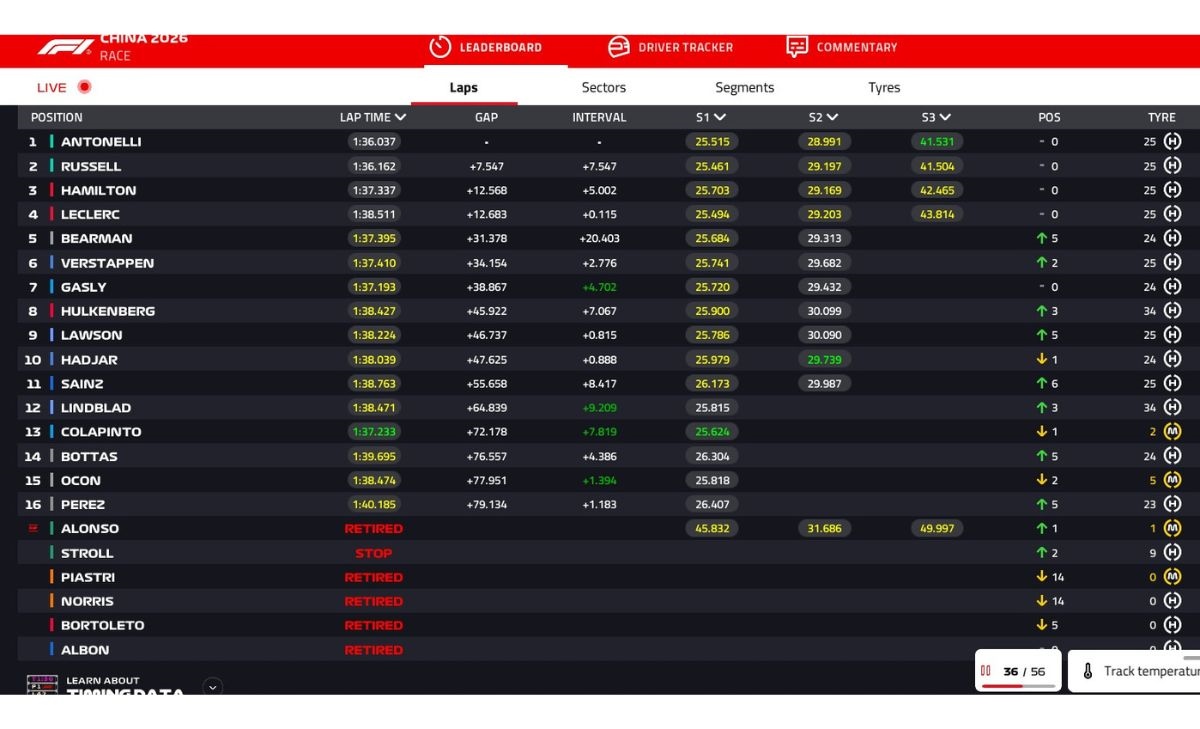
Task: Click the thermometer icon for track temperature
Action: (x=1088, y=671)
